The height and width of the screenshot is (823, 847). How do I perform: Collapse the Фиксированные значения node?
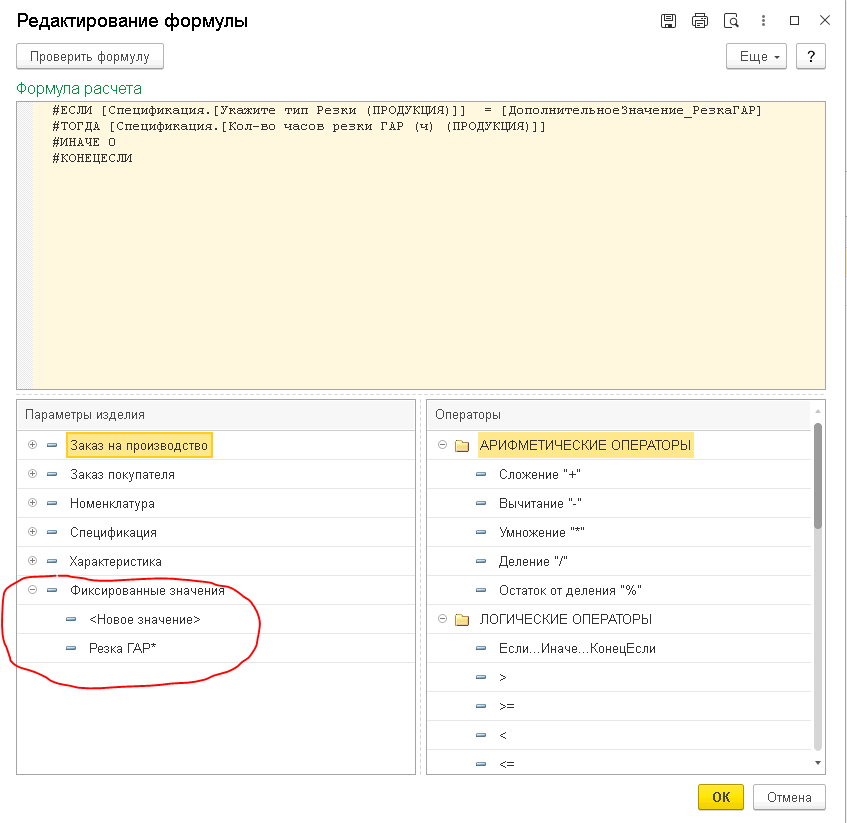pyautogui.click(x=33, y=591)
